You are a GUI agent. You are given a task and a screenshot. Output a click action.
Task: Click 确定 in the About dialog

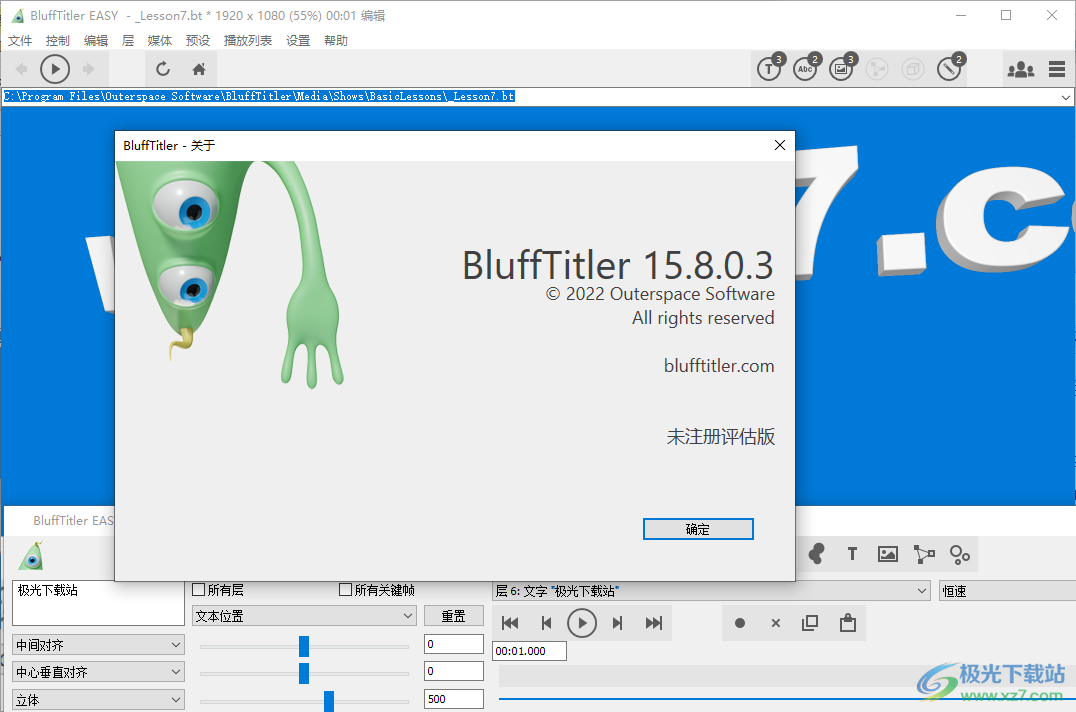tap(698, 529)
